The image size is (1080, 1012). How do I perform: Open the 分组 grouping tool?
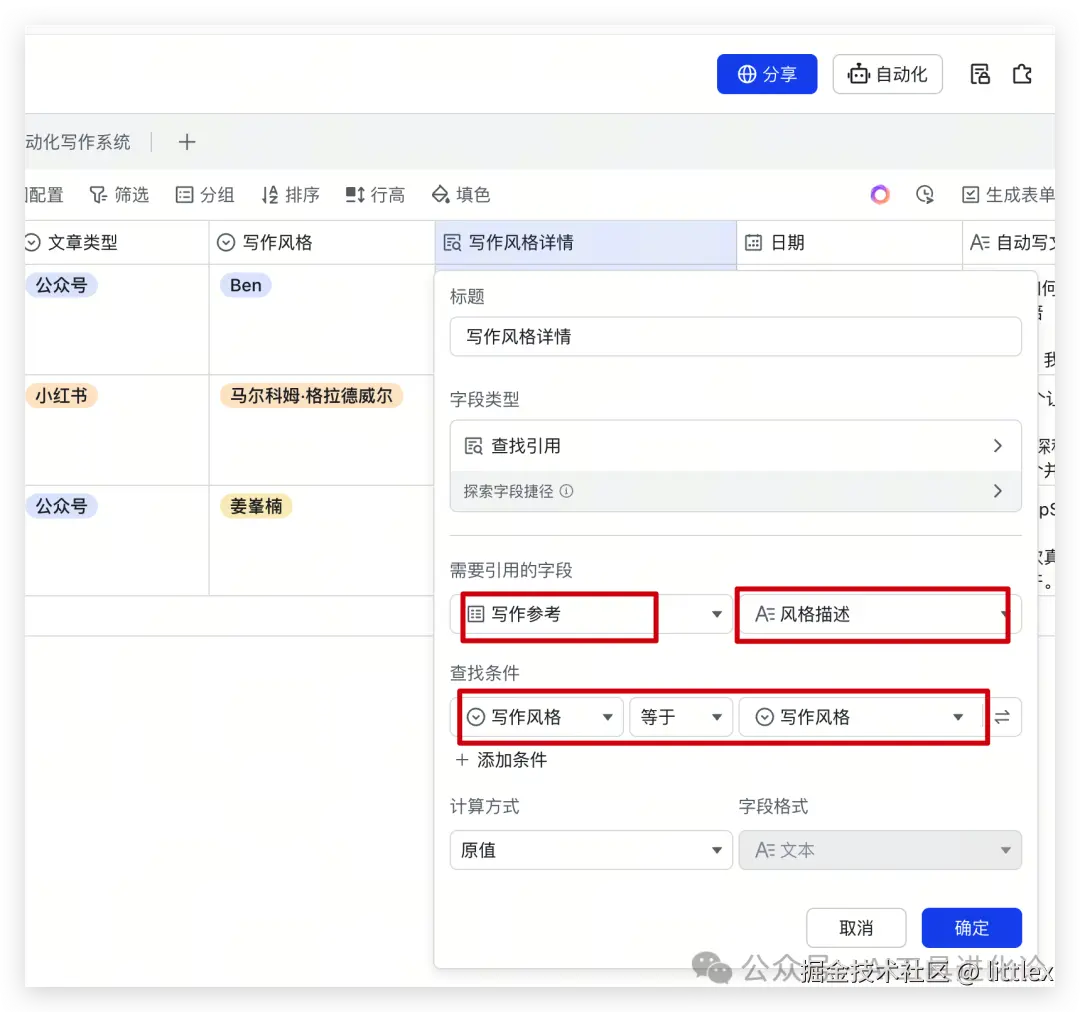(x=205, y=194)
